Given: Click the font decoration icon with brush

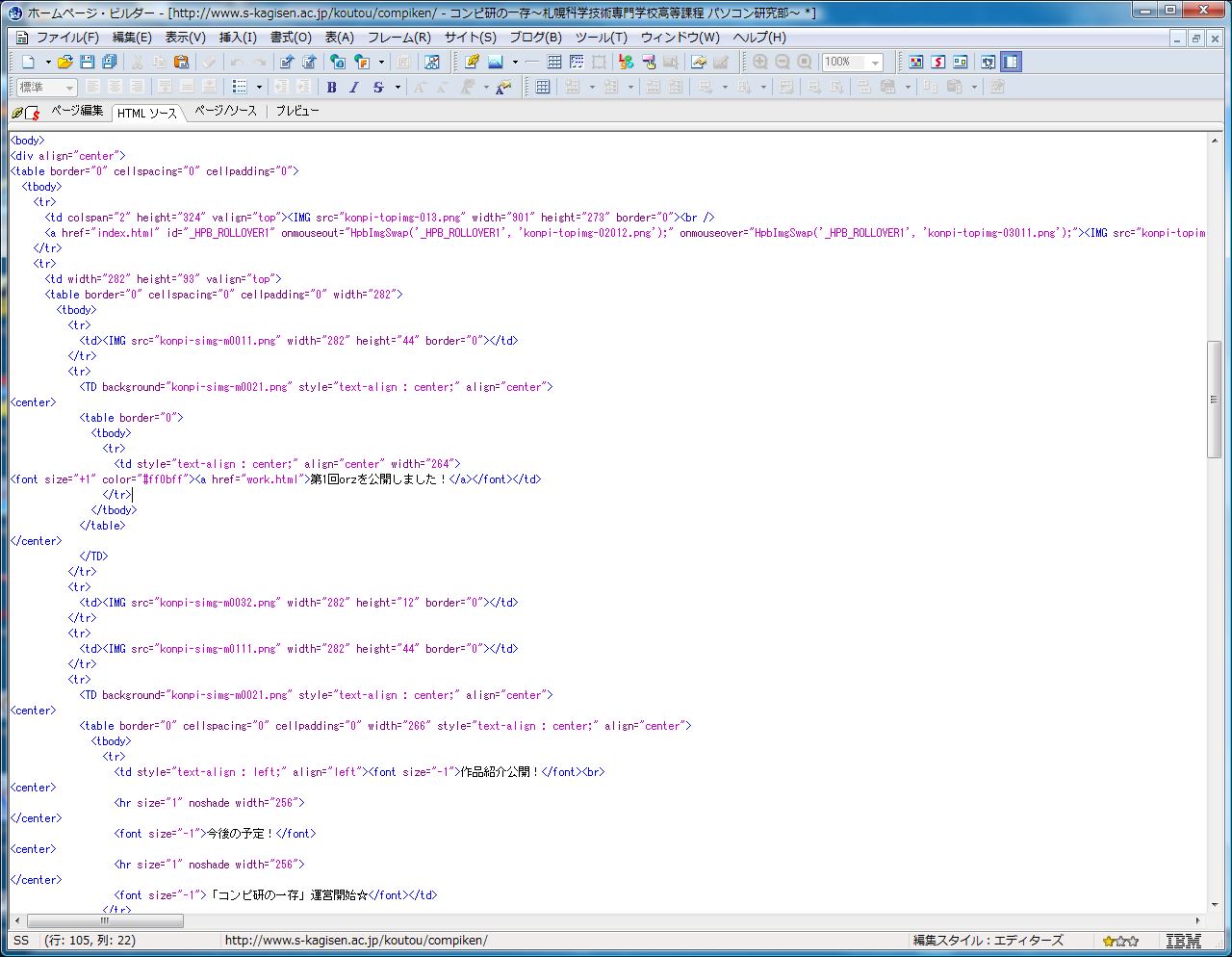Looking at the screenshot, I should tap(502, 87).
